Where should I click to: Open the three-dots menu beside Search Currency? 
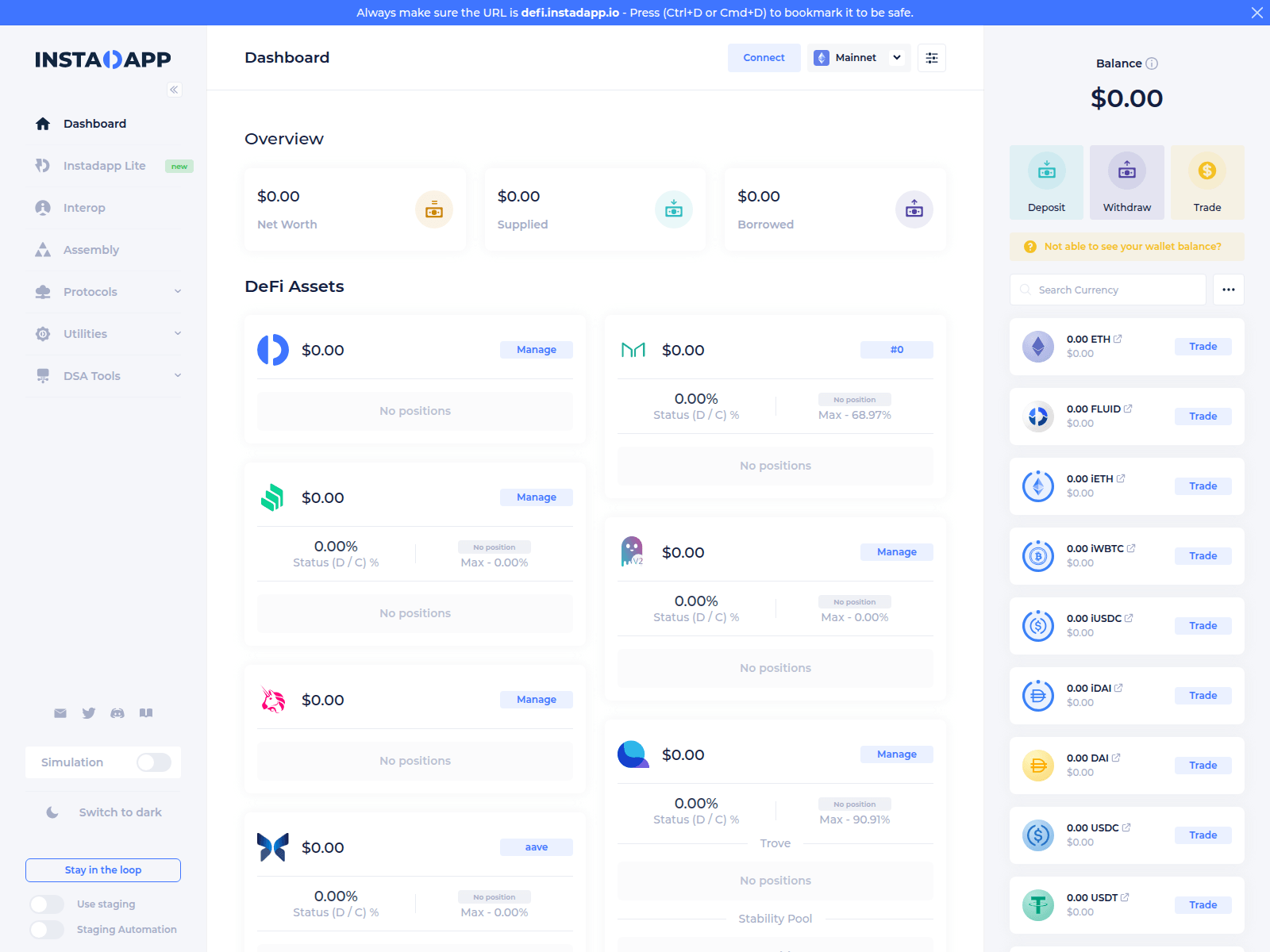(1229, 290)
